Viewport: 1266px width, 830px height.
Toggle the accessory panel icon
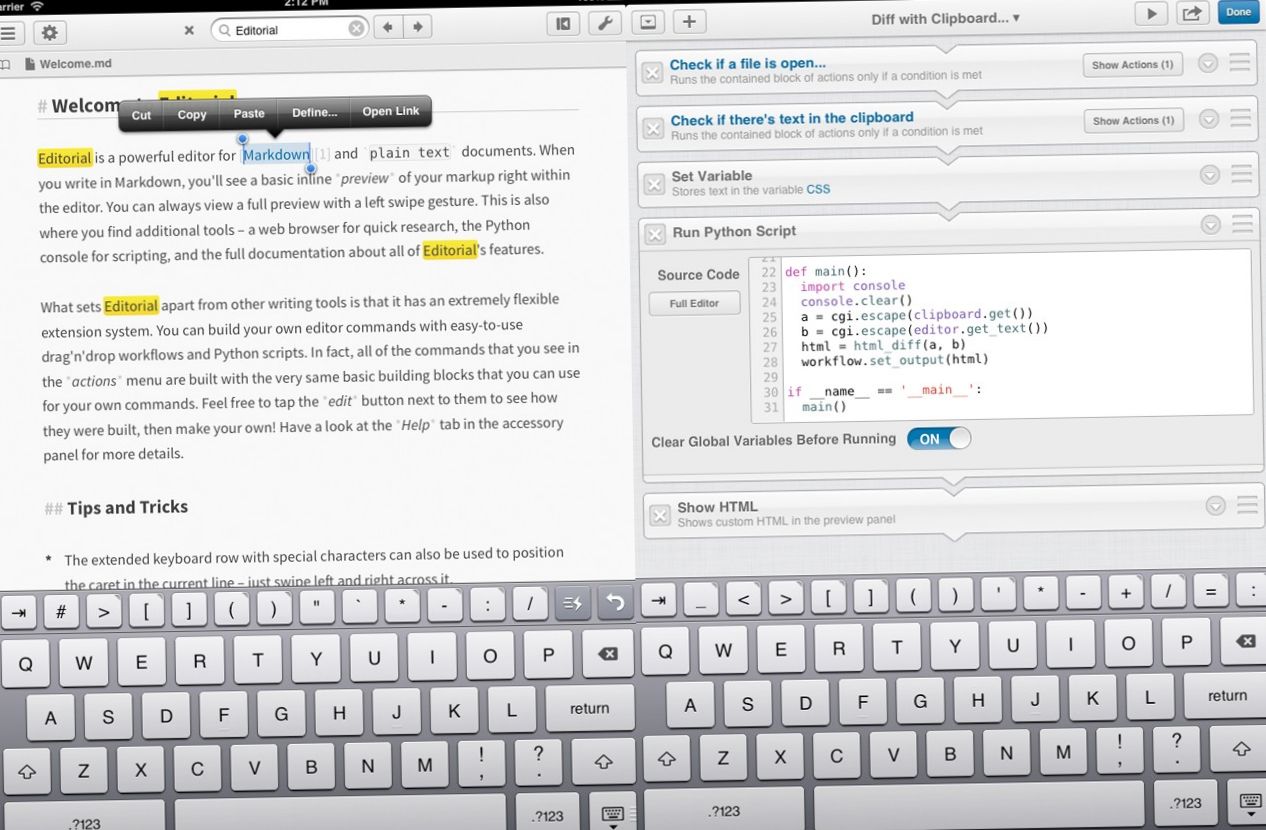pyautogui.click(x=563, y=23)
